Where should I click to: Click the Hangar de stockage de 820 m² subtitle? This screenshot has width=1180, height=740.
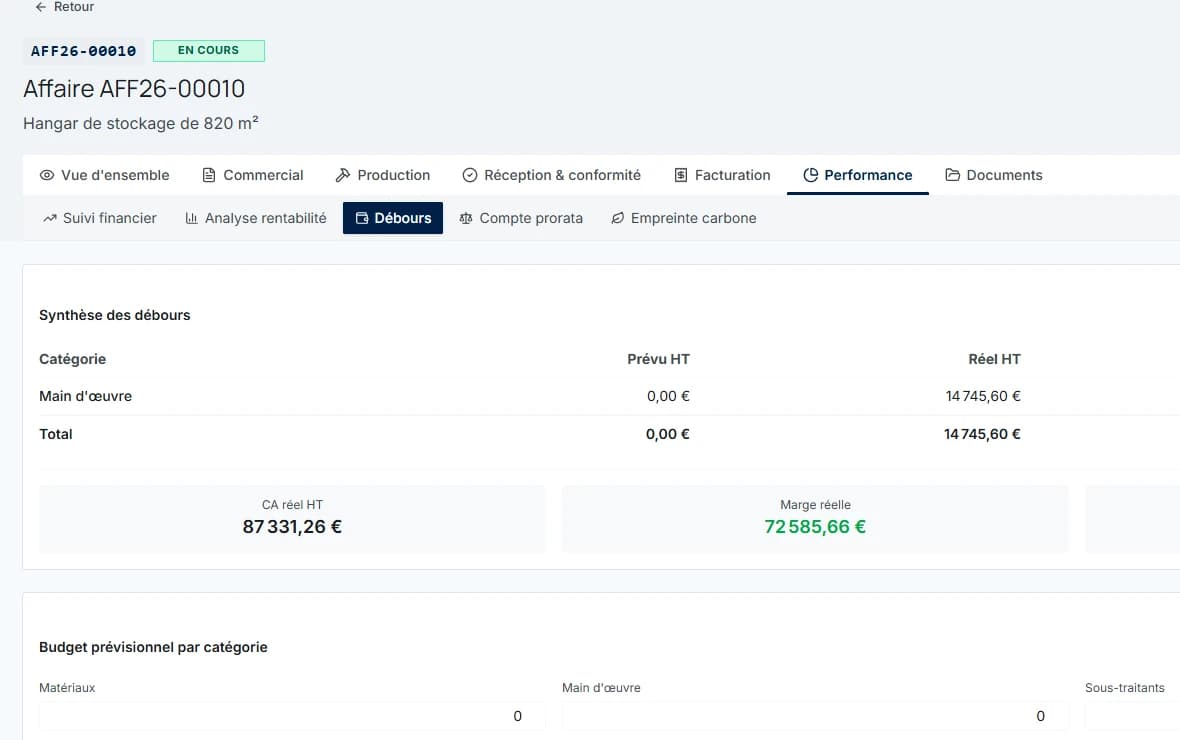point(141,123)
